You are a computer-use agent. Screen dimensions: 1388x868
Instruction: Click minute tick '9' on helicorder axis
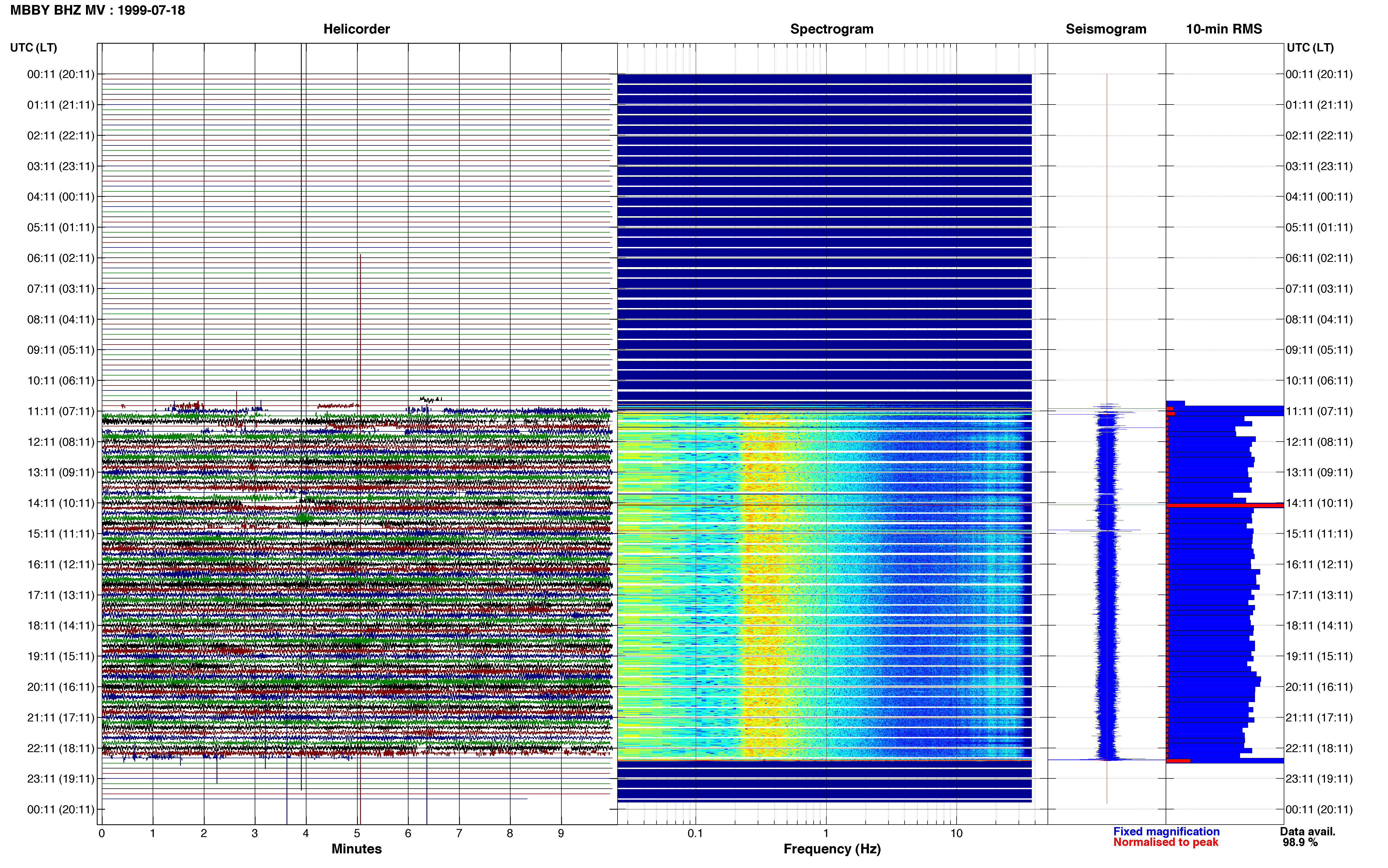[561, 833]
